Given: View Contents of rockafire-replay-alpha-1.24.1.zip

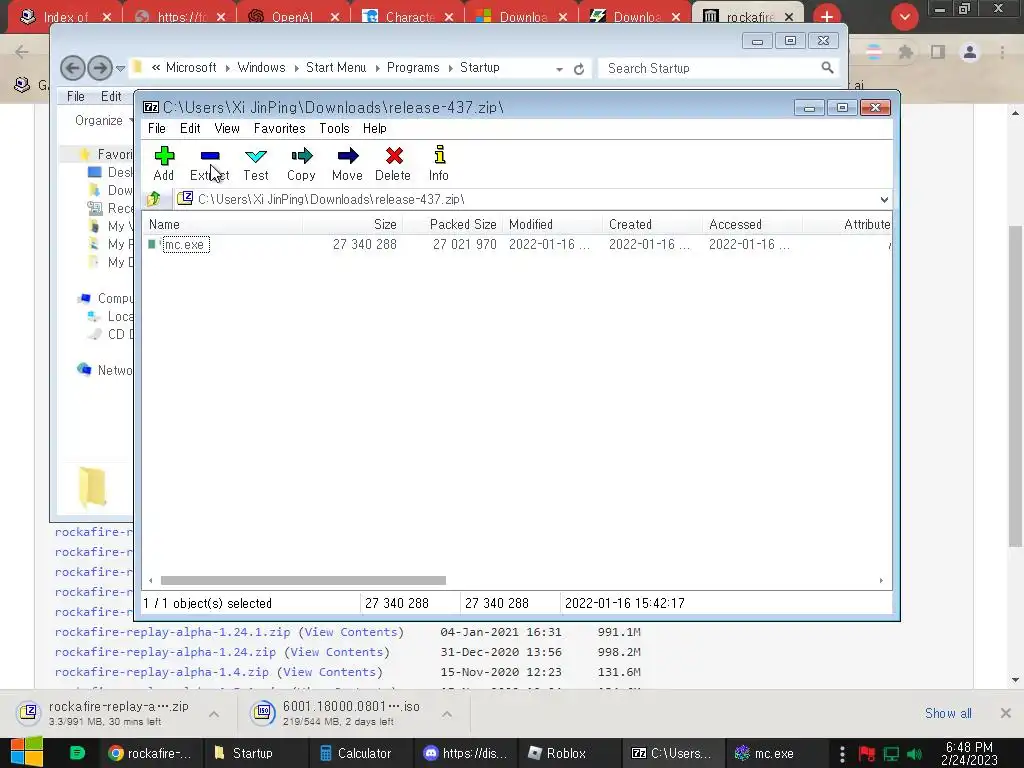Looking at the screenshot, I should pyautogui.click(x=351, y=632).
